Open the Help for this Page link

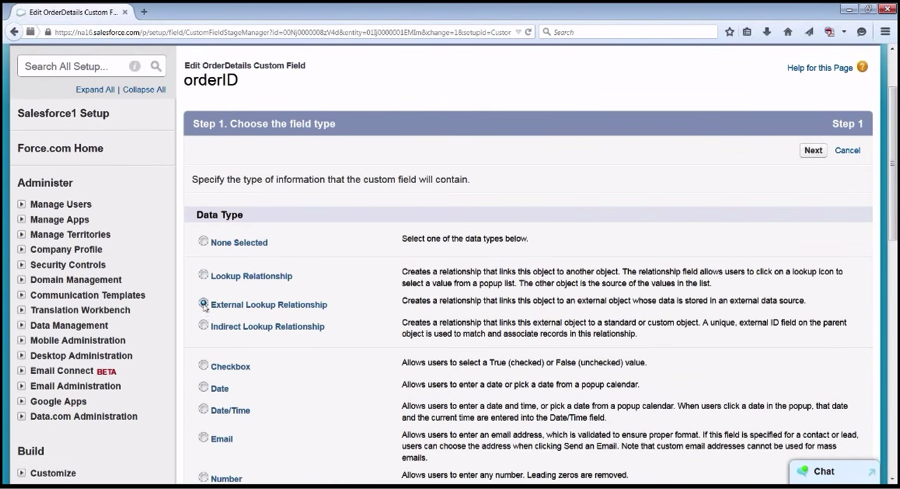[820, 68]
